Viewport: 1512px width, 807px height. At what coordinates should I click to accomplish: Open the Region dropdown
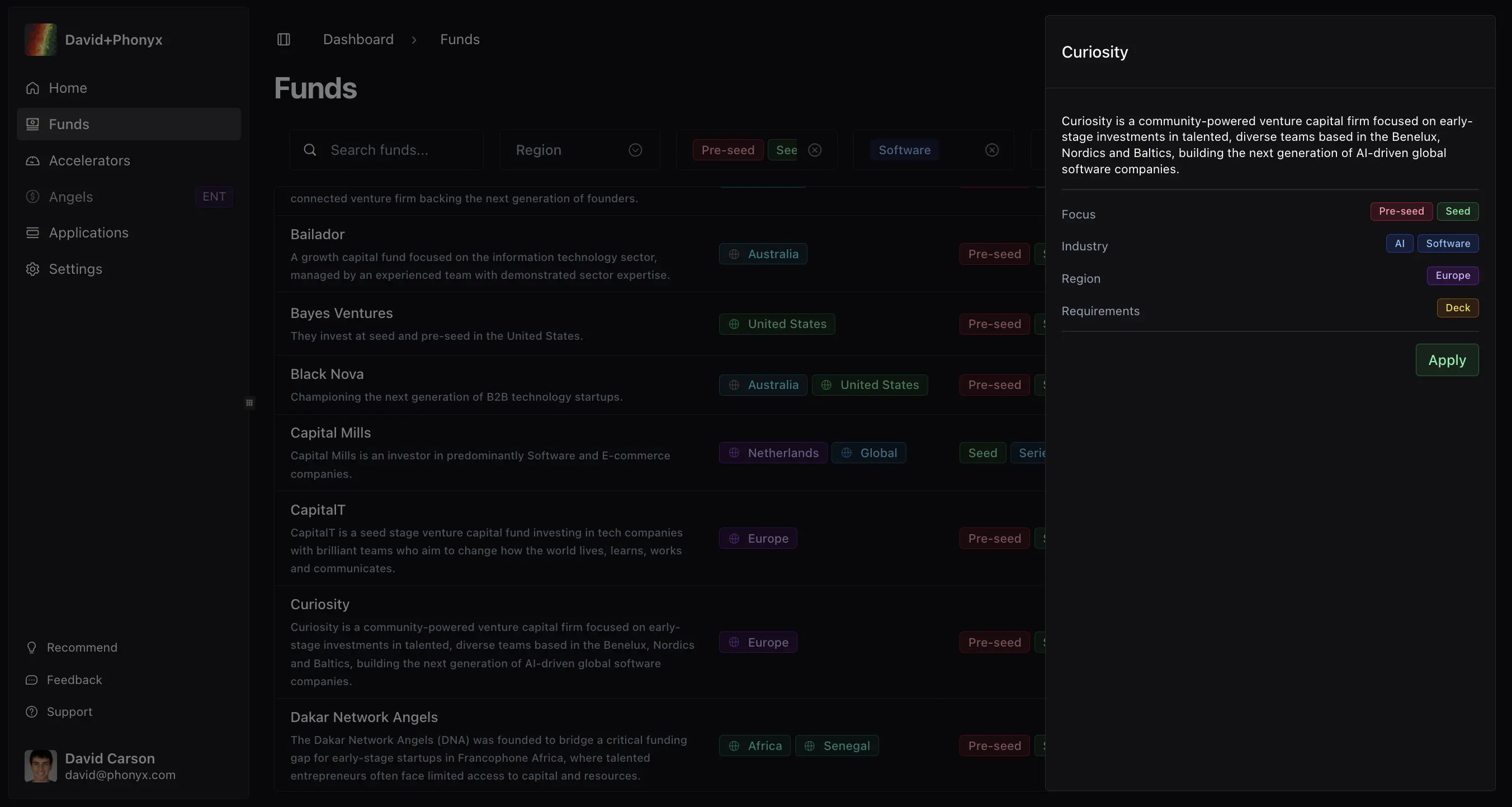click(x=579, y=150)
